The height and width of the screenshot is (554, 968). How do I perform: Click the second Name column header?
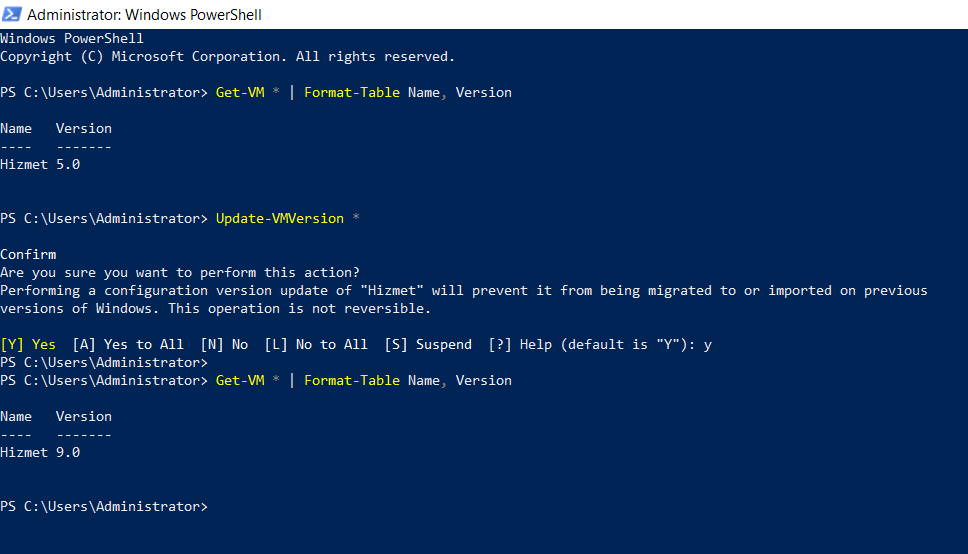click(16, 416)
